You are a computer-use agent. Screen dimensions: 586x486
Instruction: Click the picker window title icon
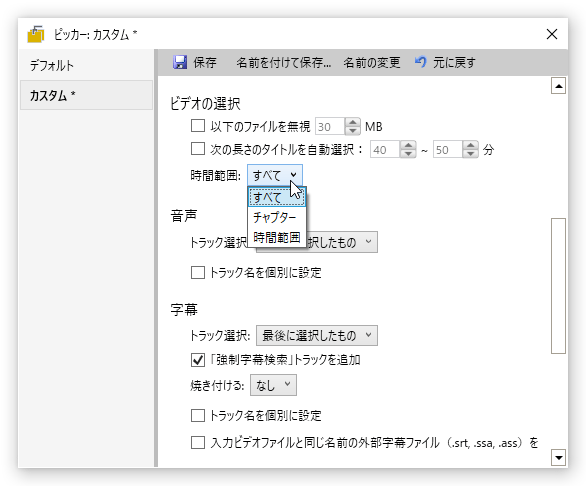click(x=36, y=34)
